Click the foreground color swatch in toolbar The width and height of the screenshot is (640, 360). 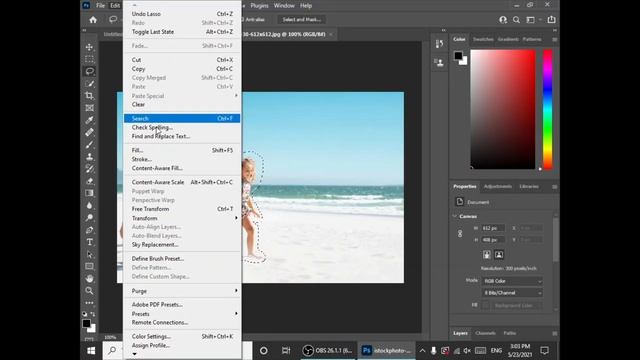coord(86,324)
